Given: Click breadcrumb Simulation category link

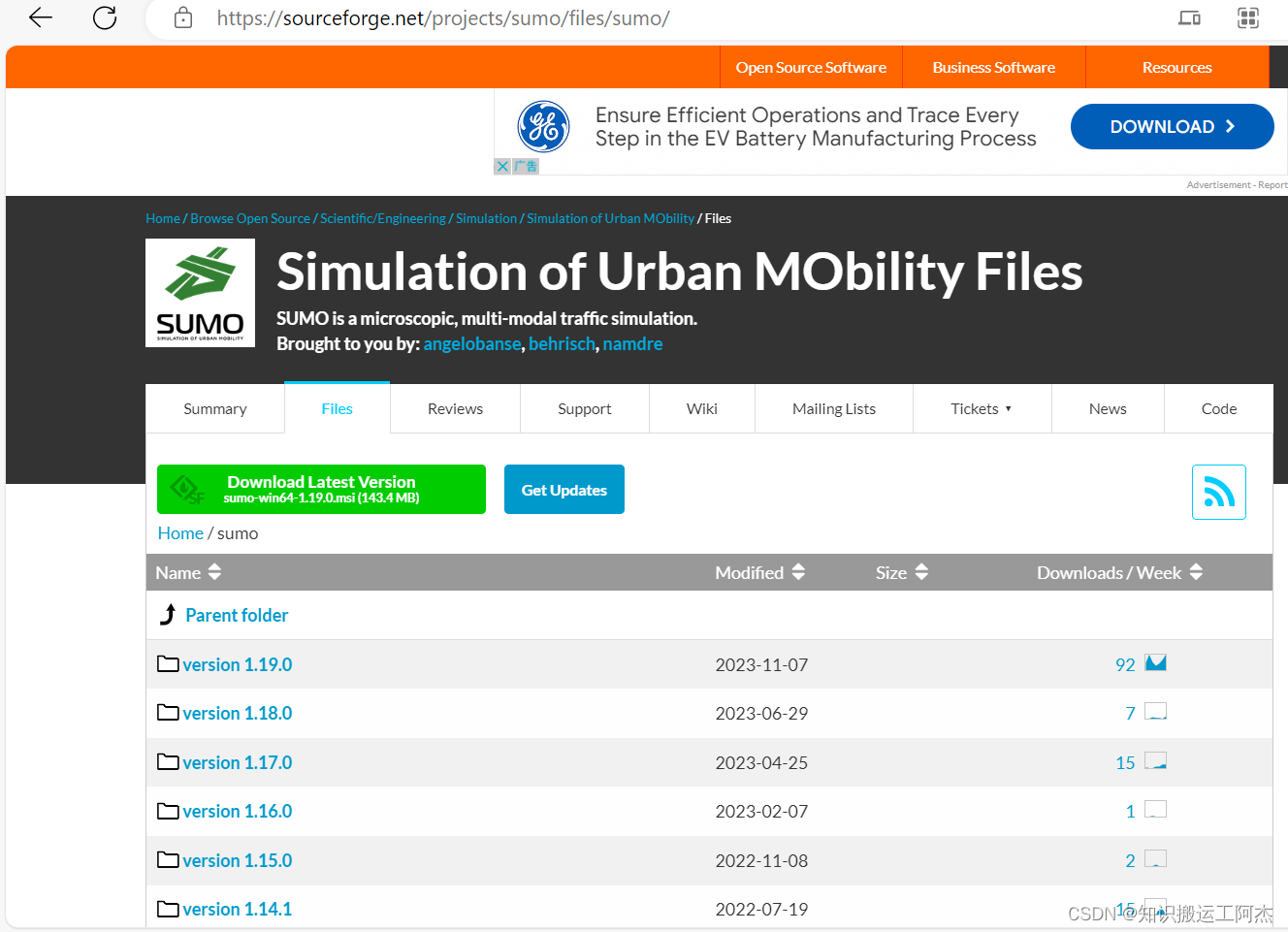Looking at the screenshot, I should (x=486, y=218).
